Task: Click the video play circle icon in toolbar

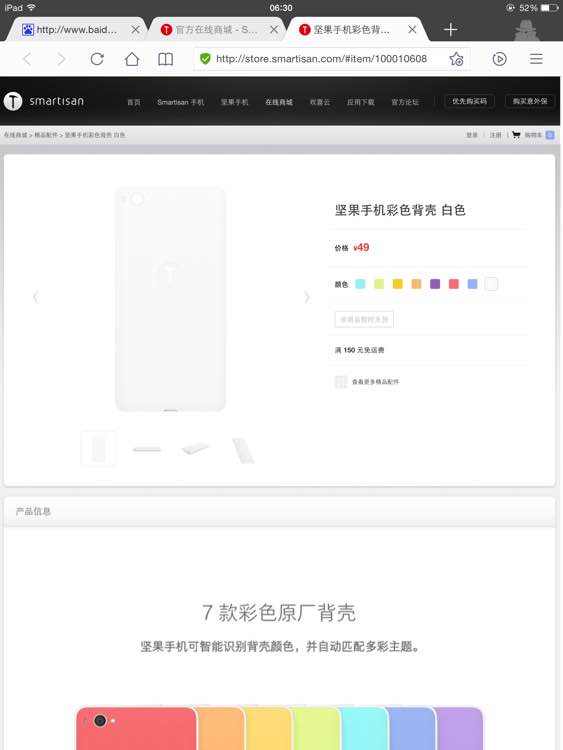Action: pyautogui.click(x=499, y=59)
